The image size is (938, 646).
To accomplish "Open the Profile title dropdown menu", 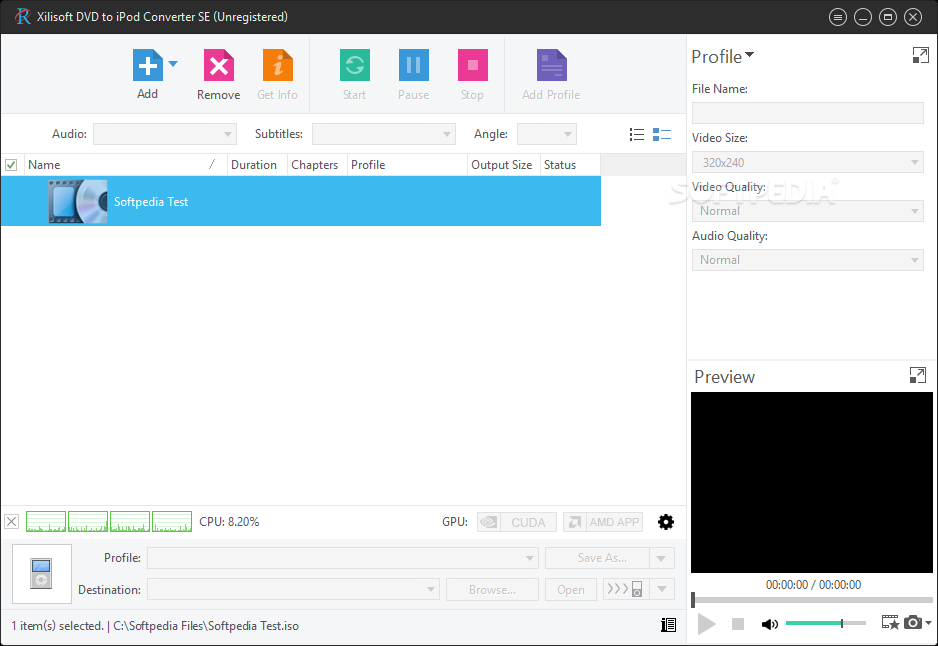I will click(x=750, y=56).
